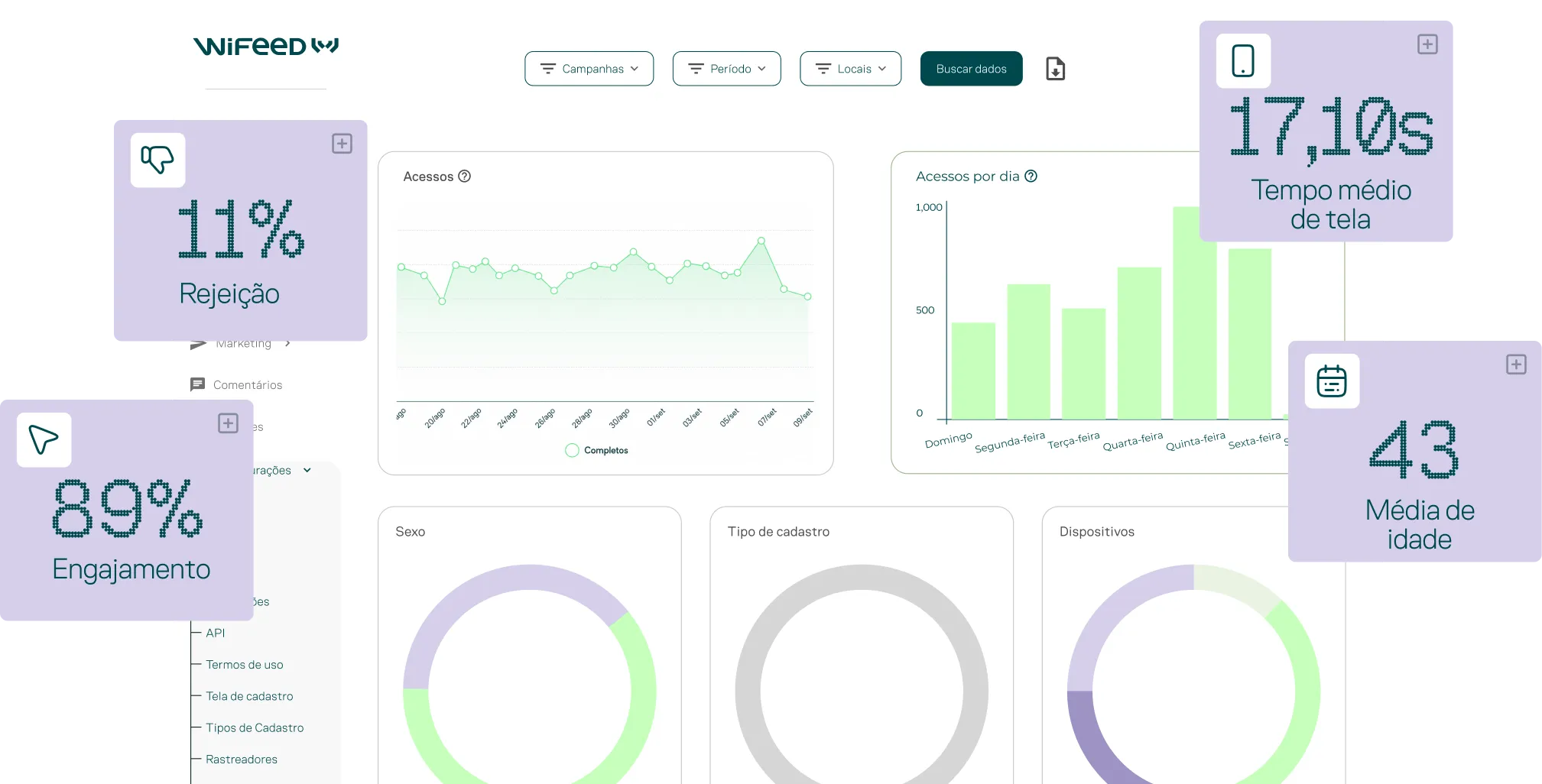Select Termos de uso menu item

[245, 665]
